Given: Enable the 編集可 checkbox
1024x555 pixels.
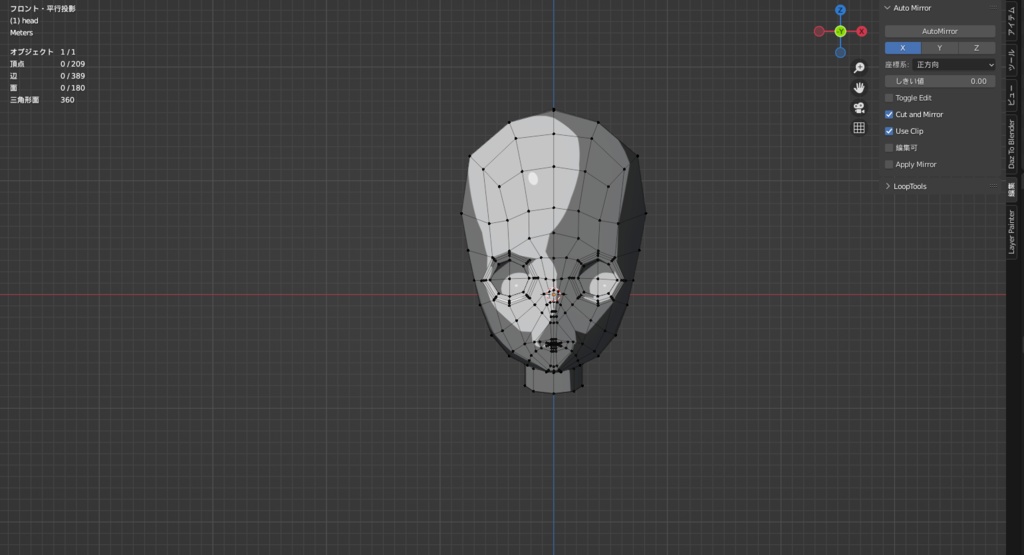Looking at the screenshot, I should coord(889,148).
